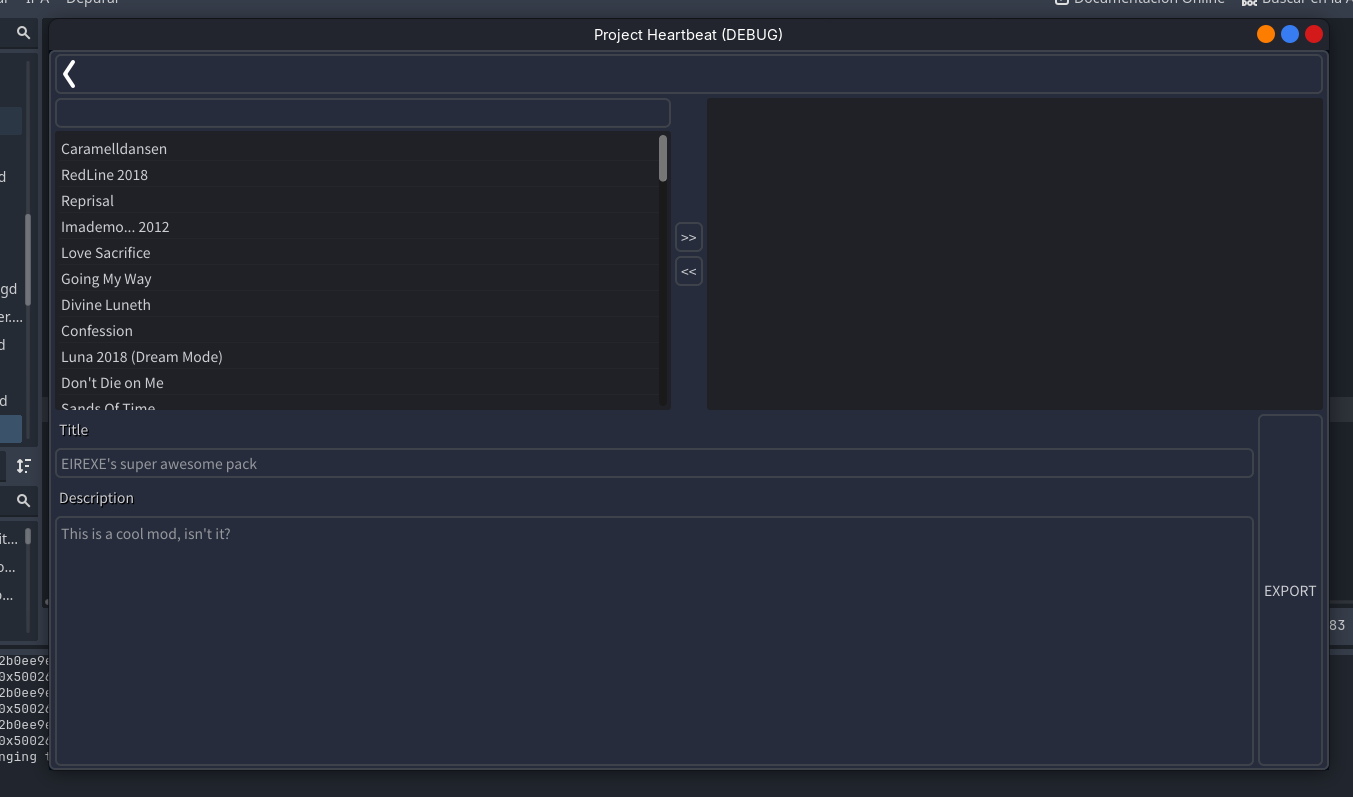Image resolution: width=1353 pixels, height=797 pixels.
Task: Click the empty selected-songs panel on the right
Action: [1014, 254]
